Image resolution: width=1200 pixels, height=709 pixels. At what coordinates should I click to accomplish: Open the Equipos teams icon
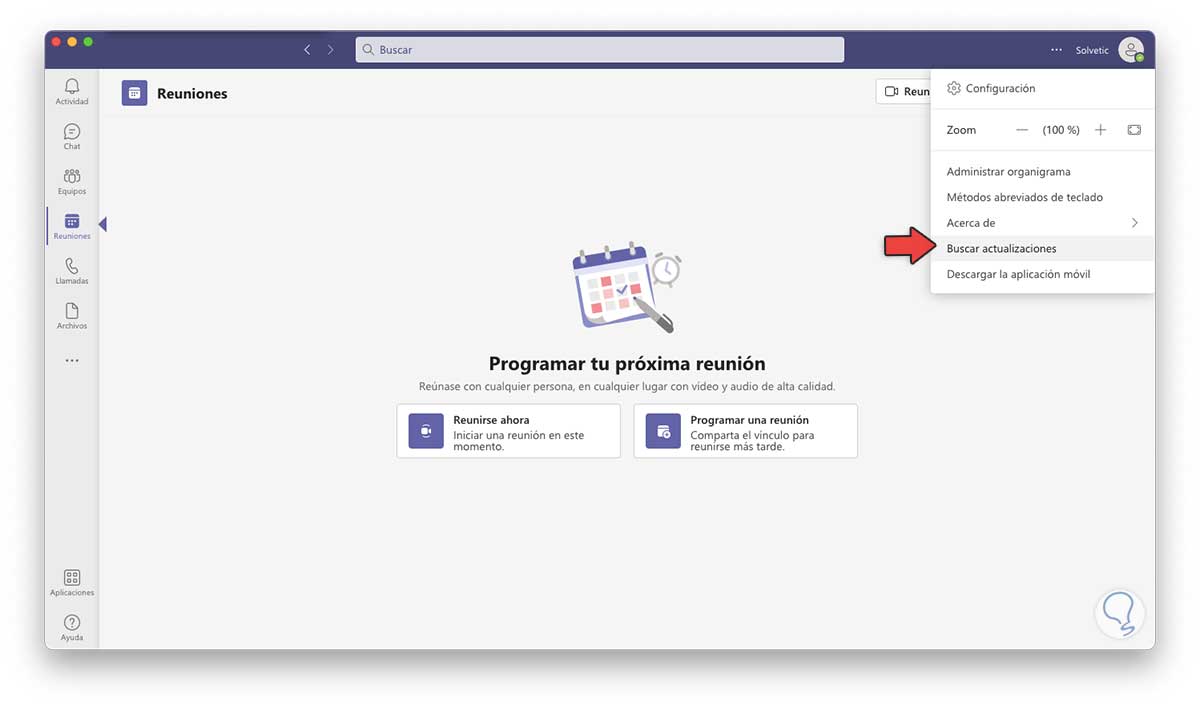coord(72,177)
